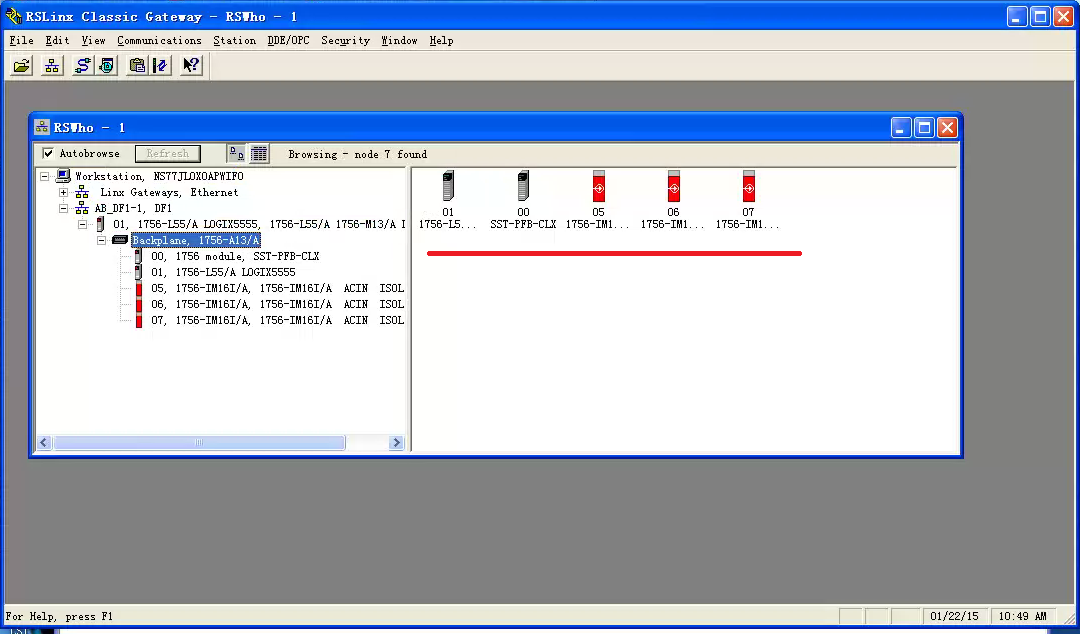Select the red module icon in slot 07

pos(748,187)
